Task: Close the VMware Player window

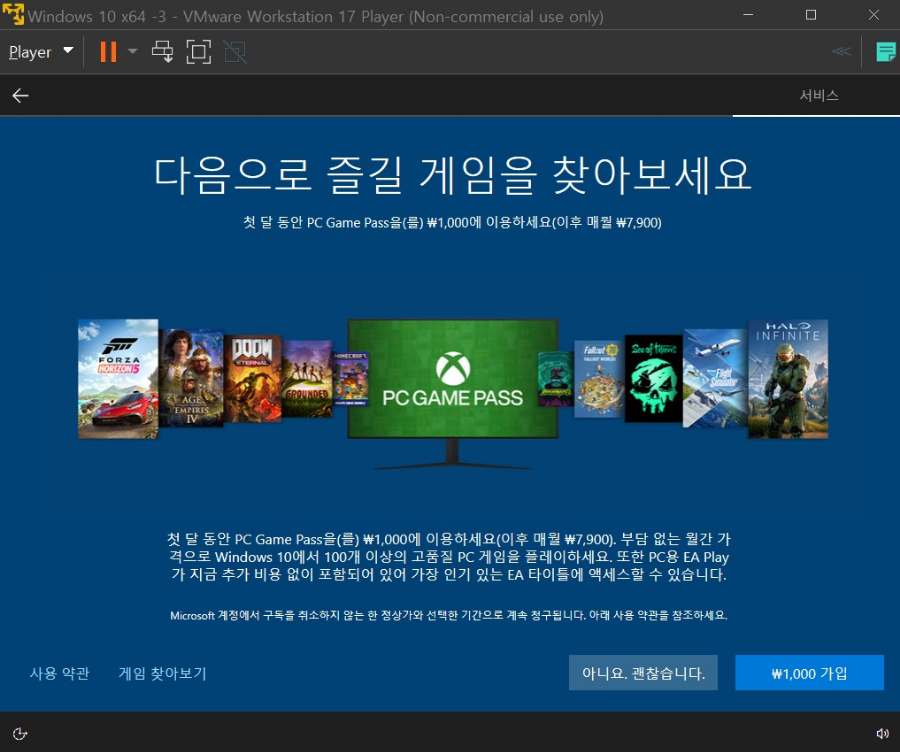Action: pyautogui.click(x=874, y=15)
